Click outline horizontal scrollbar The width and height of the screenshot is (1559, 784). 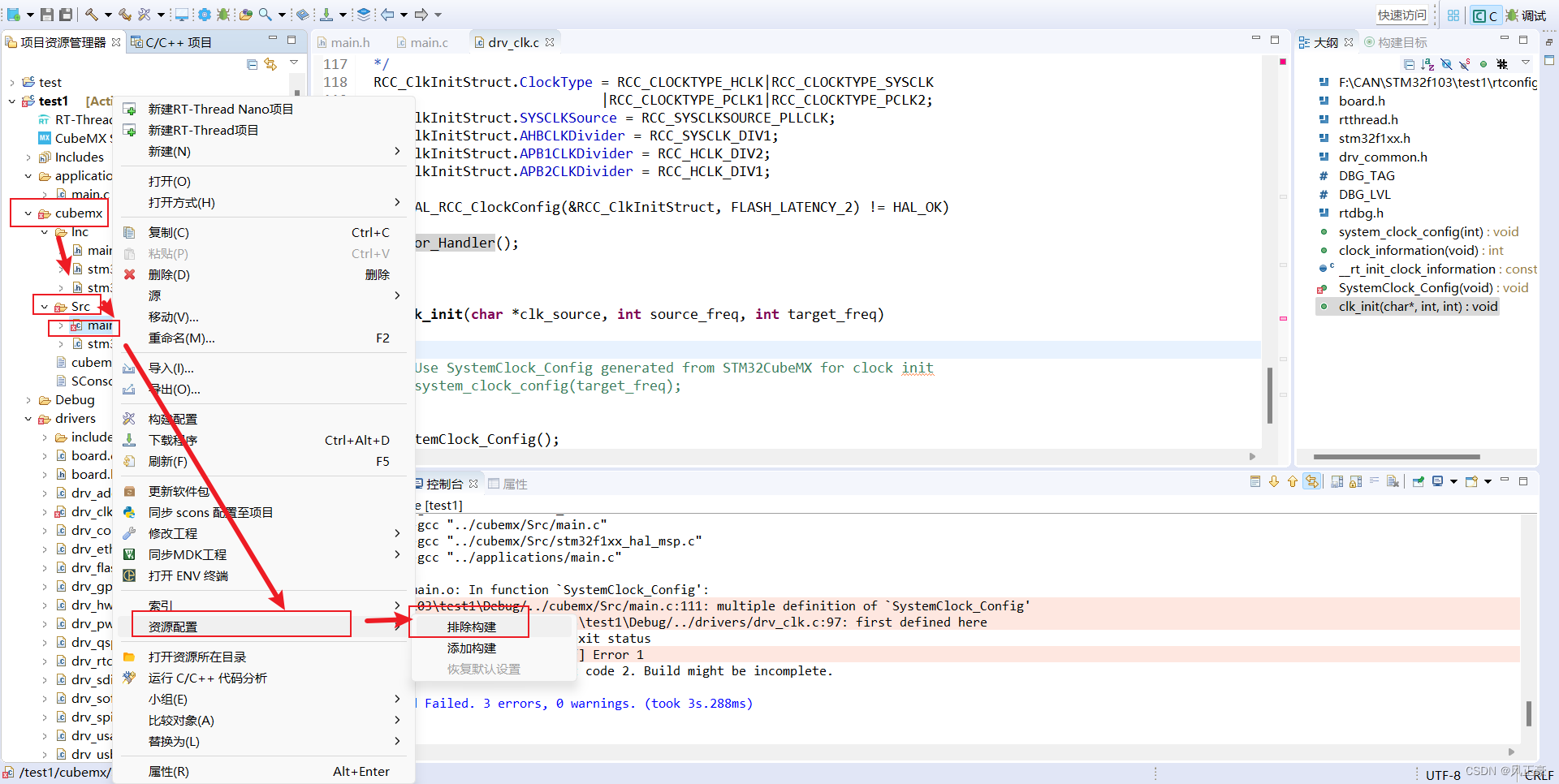(1397, 457)
